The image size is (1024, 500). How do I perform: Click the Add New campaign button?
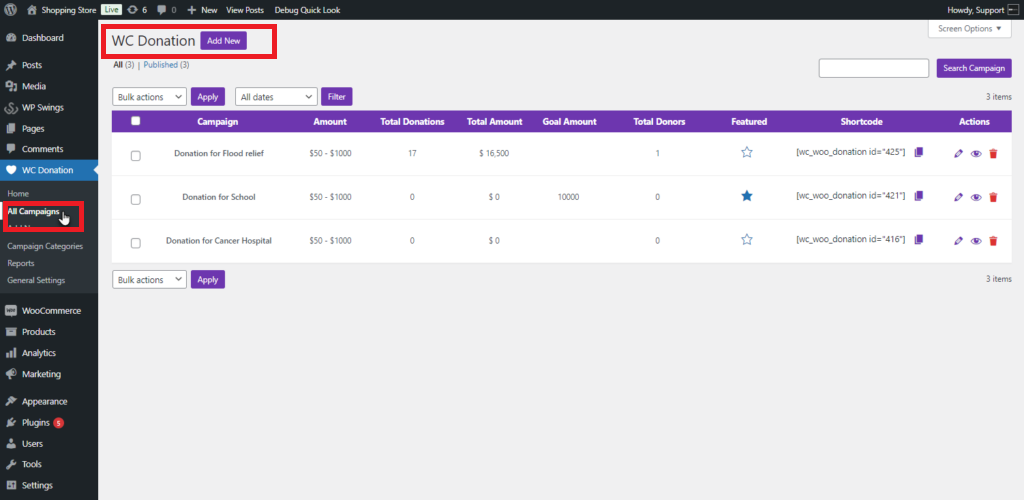[224, 40]
